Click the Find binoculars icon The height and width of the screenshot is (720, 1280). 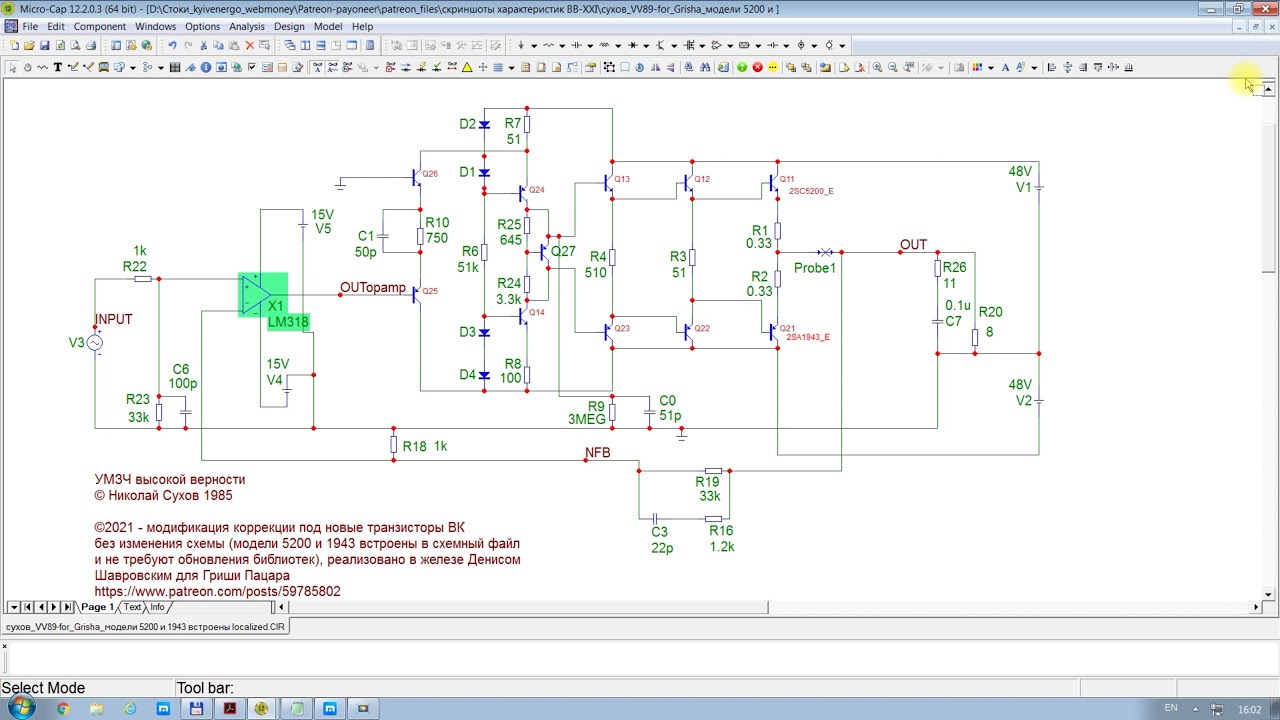tap(705, 67)
